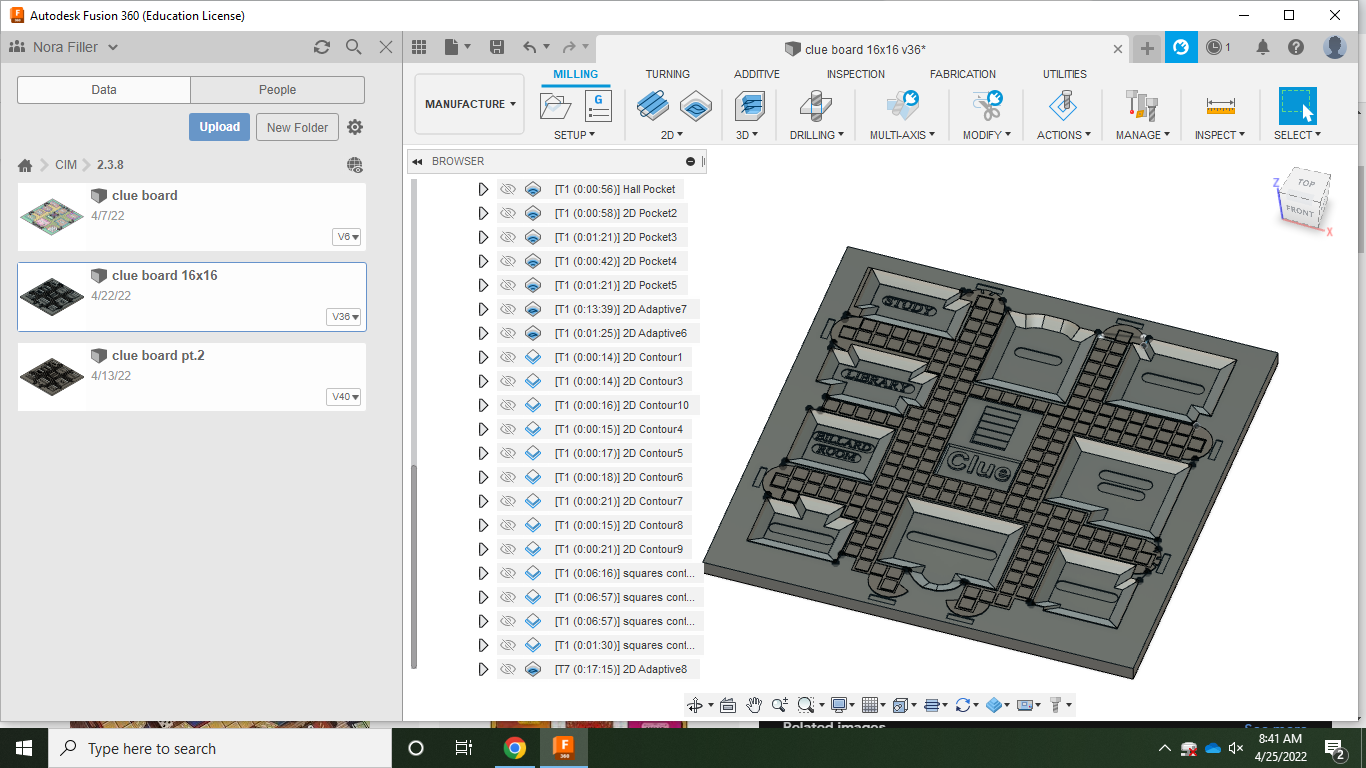Click the 2D Adaptive Clearing icon
Screen dimensions: 1366x768
pyautogui.click(x=654, y=105)
